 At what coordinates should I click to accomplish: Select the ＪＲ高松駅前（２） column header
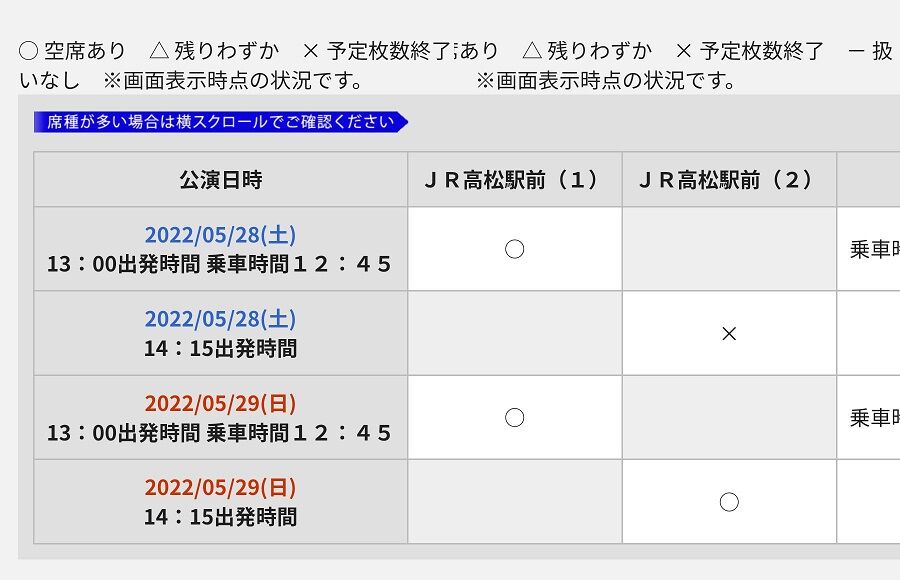pyautogui.click(x=729, y=179)
